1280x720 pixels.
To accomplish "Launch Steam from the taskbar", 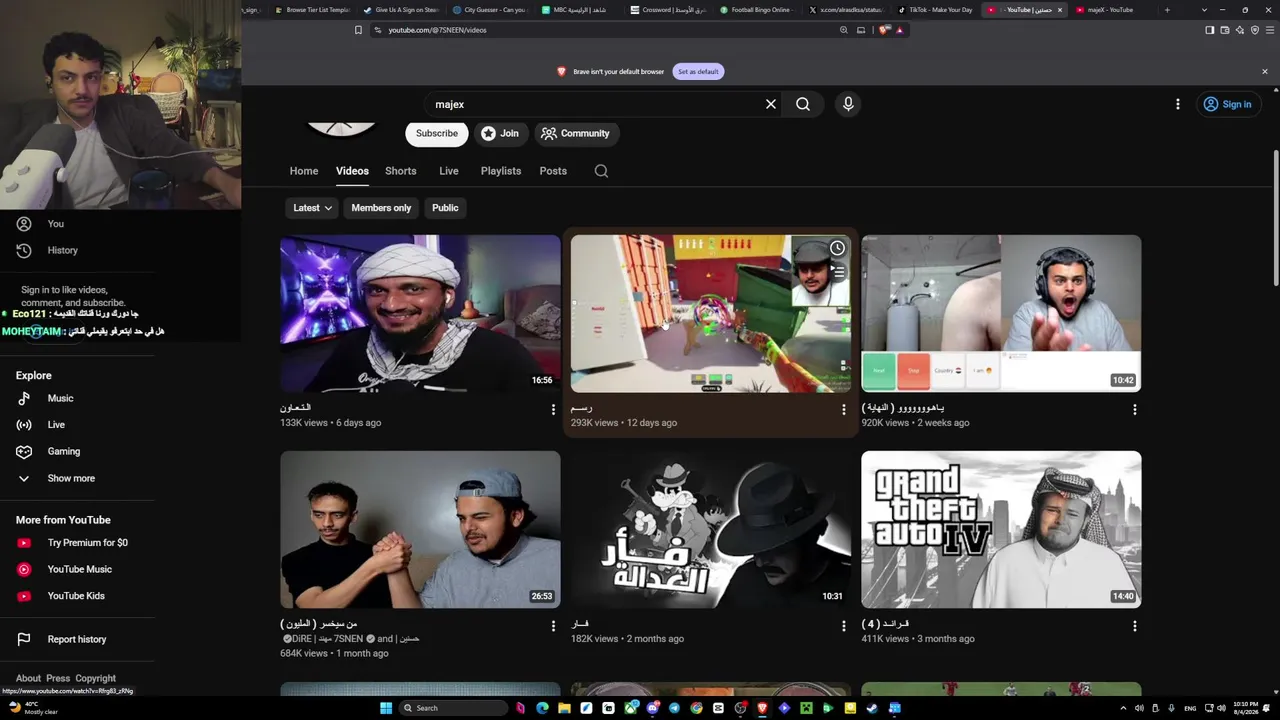I will coord(872,708).
